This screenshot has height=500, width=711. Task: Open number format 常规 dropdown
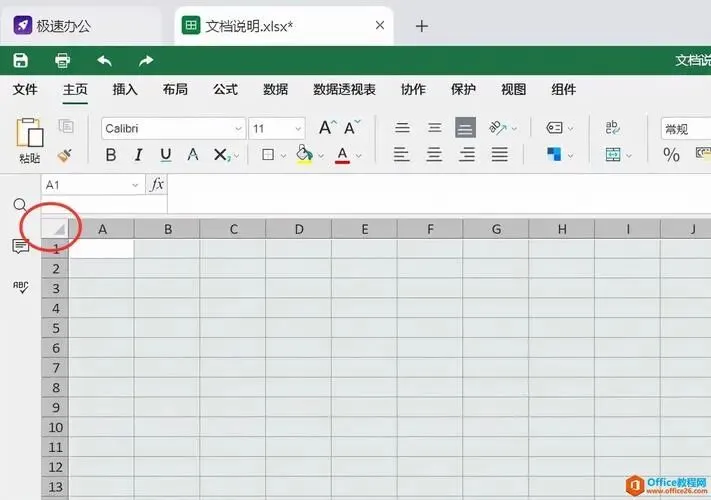[x=686, y=129]
